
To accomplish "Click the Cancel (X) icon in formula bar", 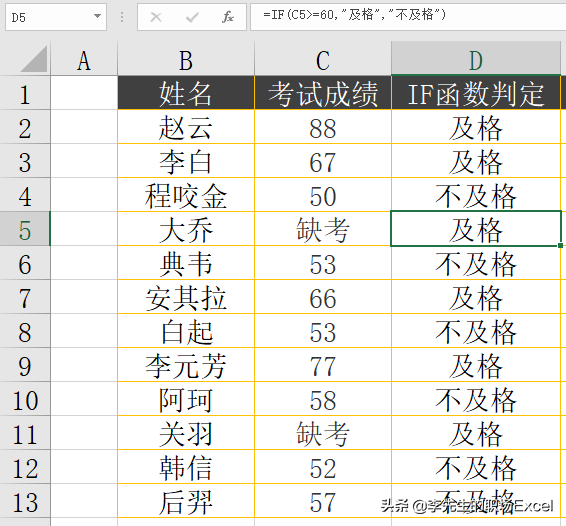I will 156,17.
